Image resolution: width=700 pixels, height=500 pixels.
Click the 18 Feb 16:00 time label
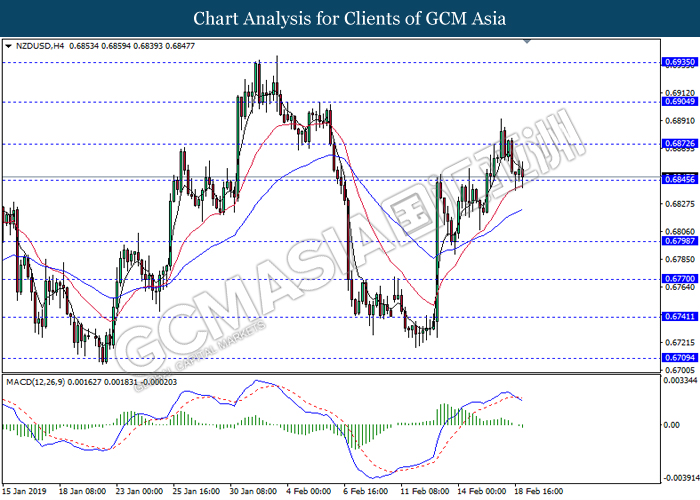[x=538, y=491]
